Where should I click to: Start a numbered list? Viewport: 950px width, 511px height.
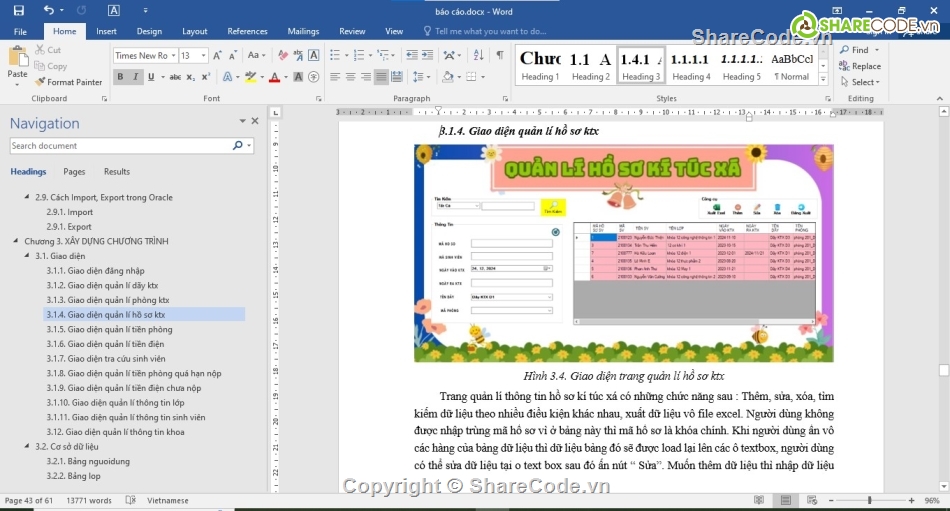click(359, 56)
